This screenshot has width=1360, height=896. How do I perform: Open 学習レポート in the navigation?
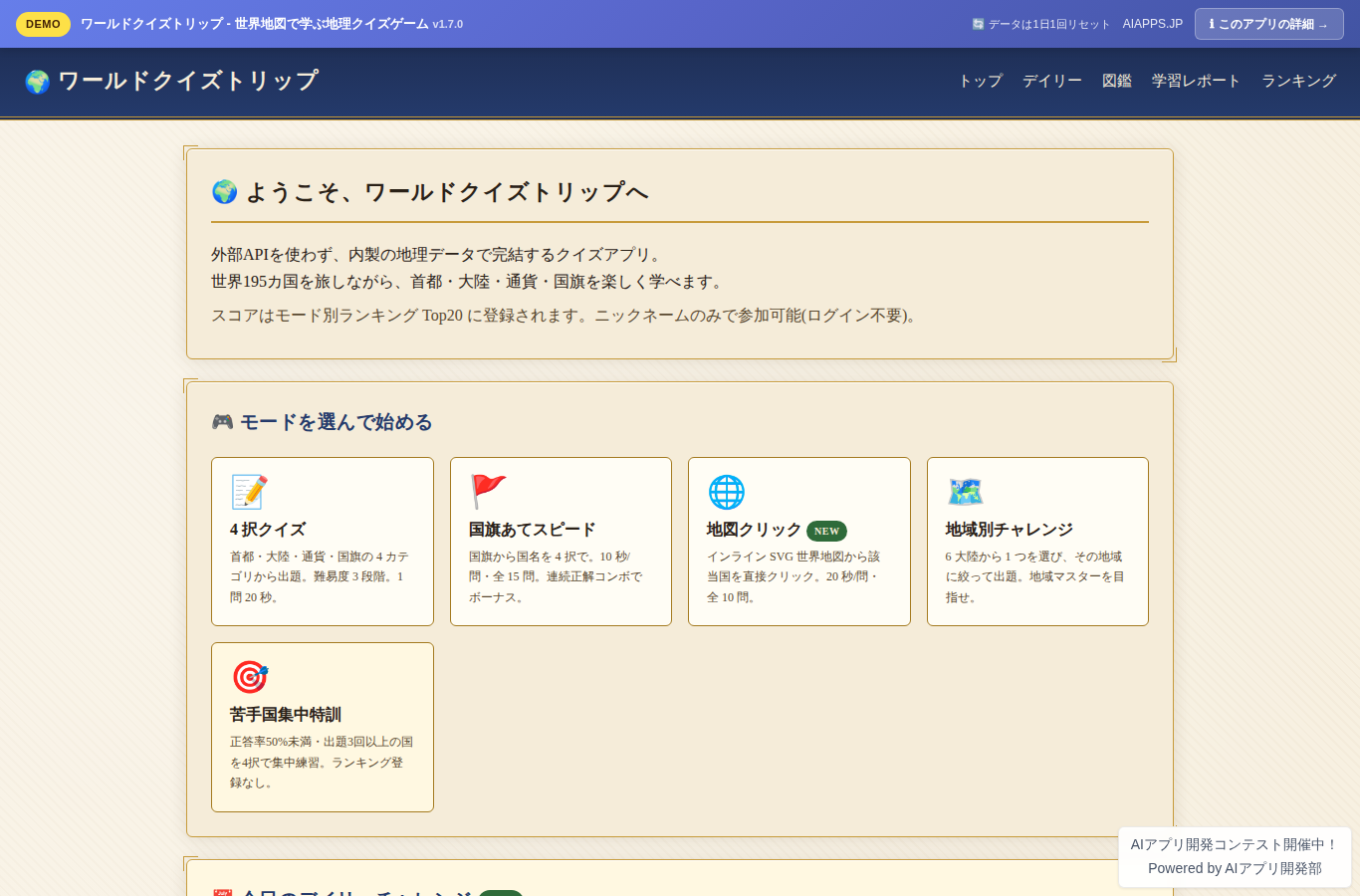(x=1197, y=81)
